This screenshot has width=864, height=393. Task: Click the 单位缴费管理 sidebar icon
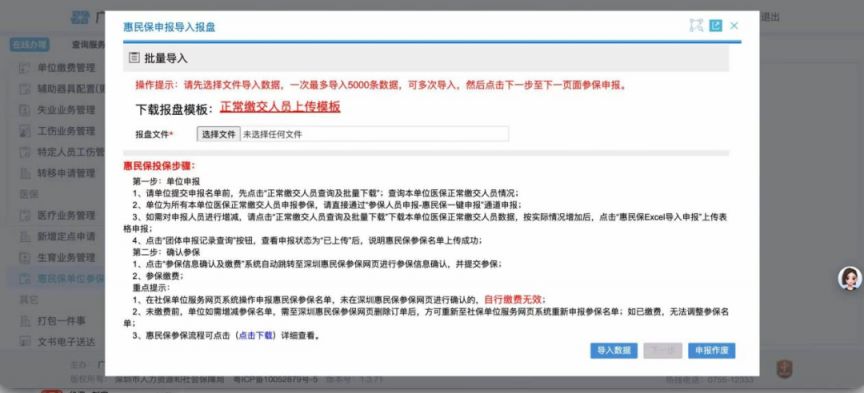click(25, 68)
